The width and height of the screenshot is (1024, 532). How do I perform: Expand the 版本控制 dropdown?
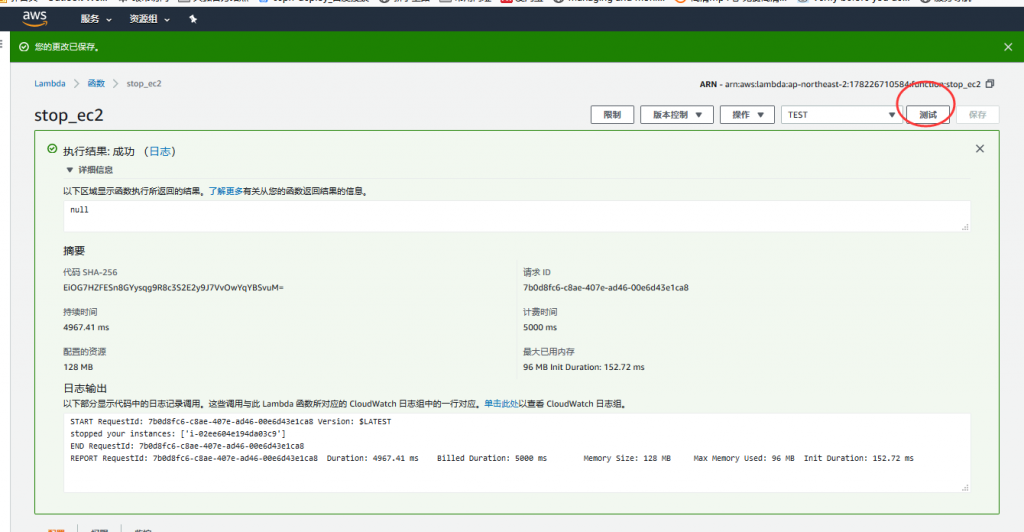676,115
